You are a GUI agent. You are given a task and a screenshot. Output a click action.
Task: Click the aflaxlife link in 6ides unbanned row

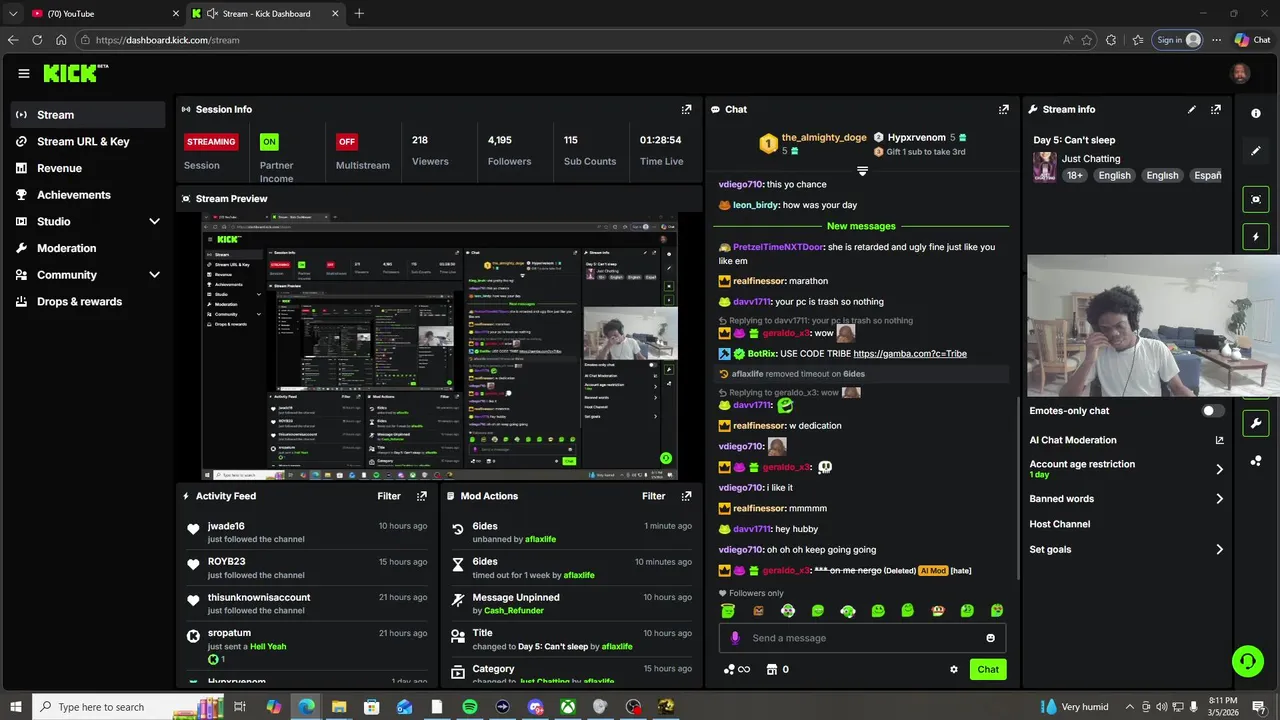pyautogui.click(x=541, y=539)
